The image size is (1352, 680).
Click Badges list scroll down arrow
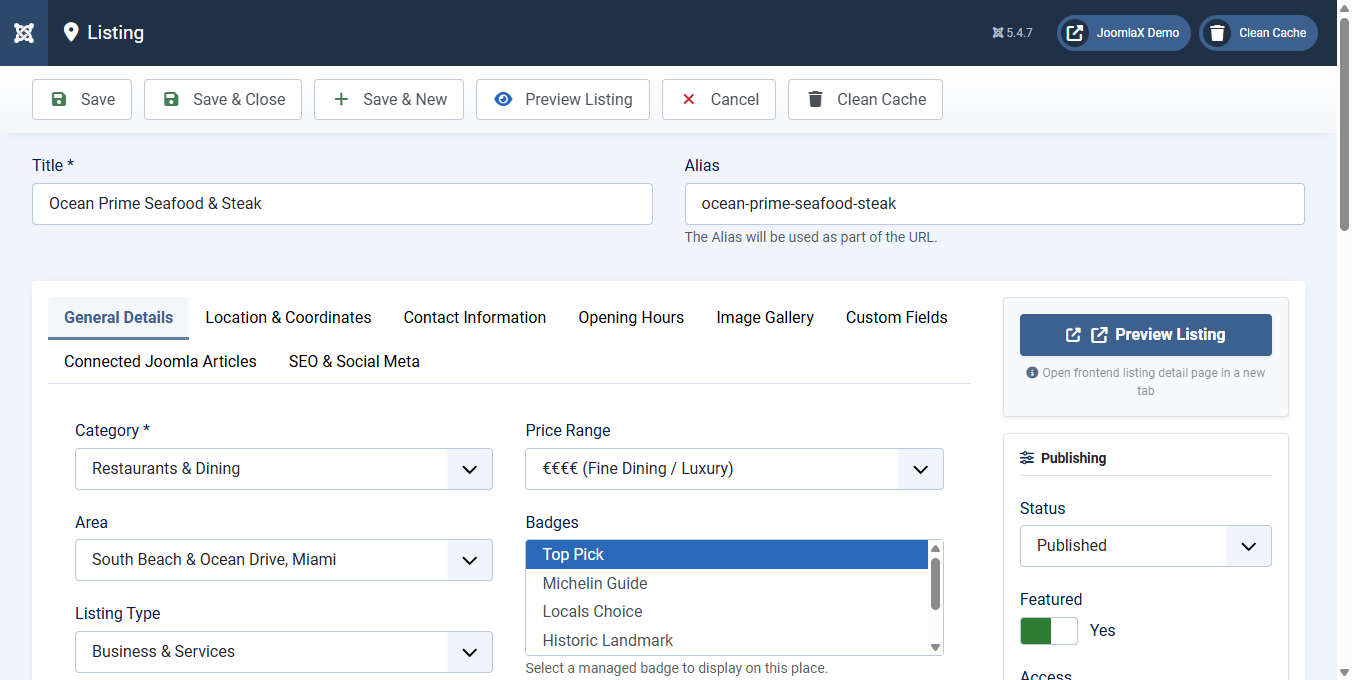tap(936, 648)
